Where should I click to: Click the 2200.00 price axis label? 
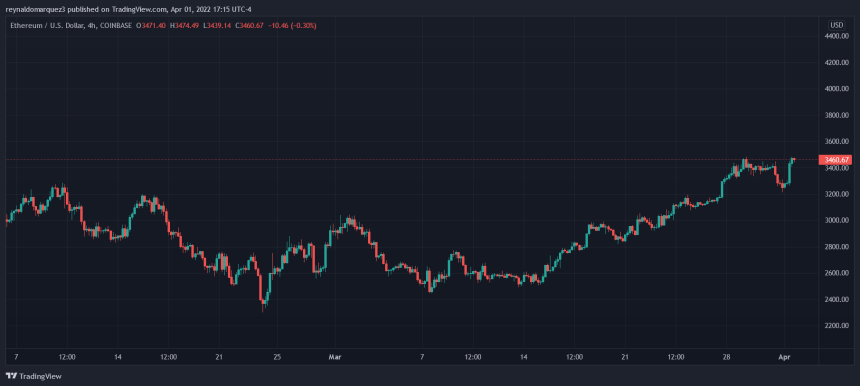[836, 326]
